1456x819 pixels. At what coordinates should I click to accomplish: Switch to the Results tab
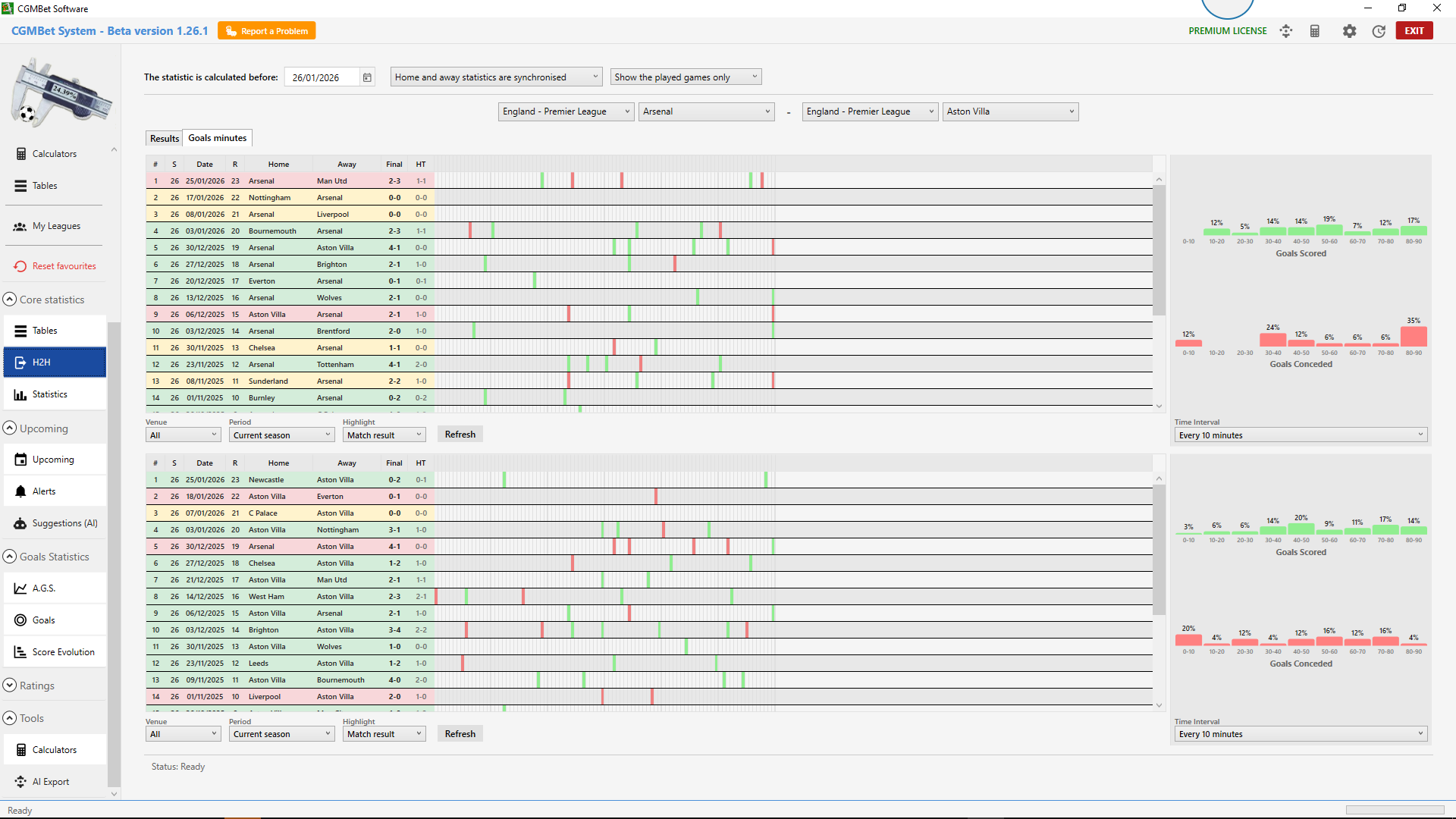pyautogui.click(x=164, y=138)
